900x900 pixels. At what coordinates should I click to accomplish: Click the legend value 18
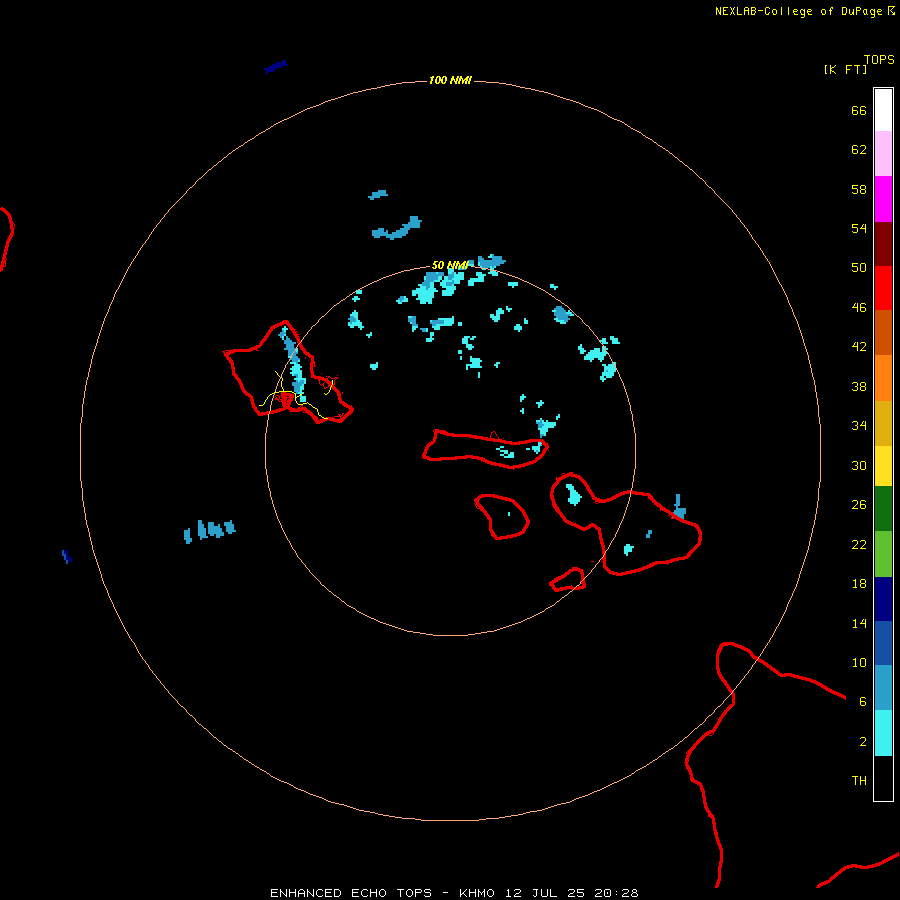click(x=859, y=584)
